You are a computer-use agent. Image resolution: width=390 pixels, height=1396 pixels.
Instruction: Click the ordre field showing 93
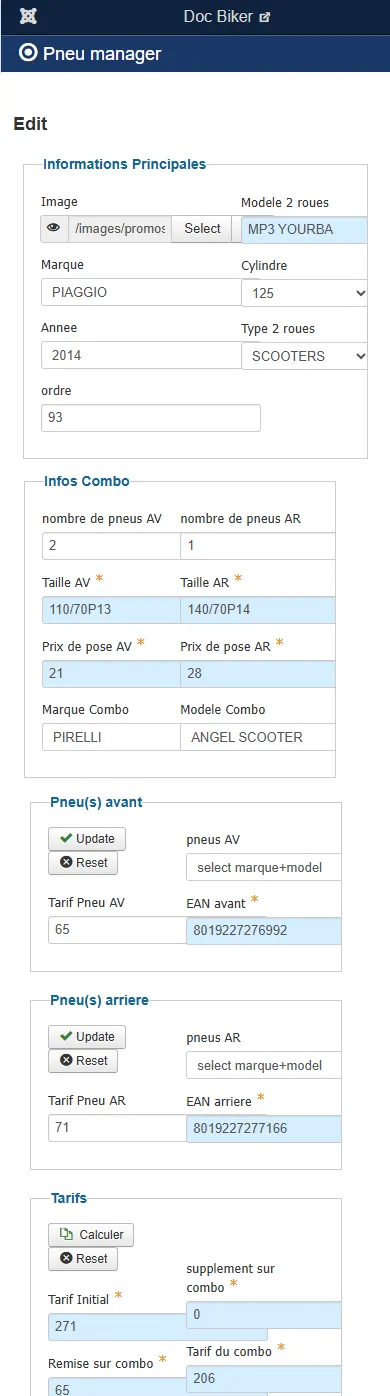point(151,418)
